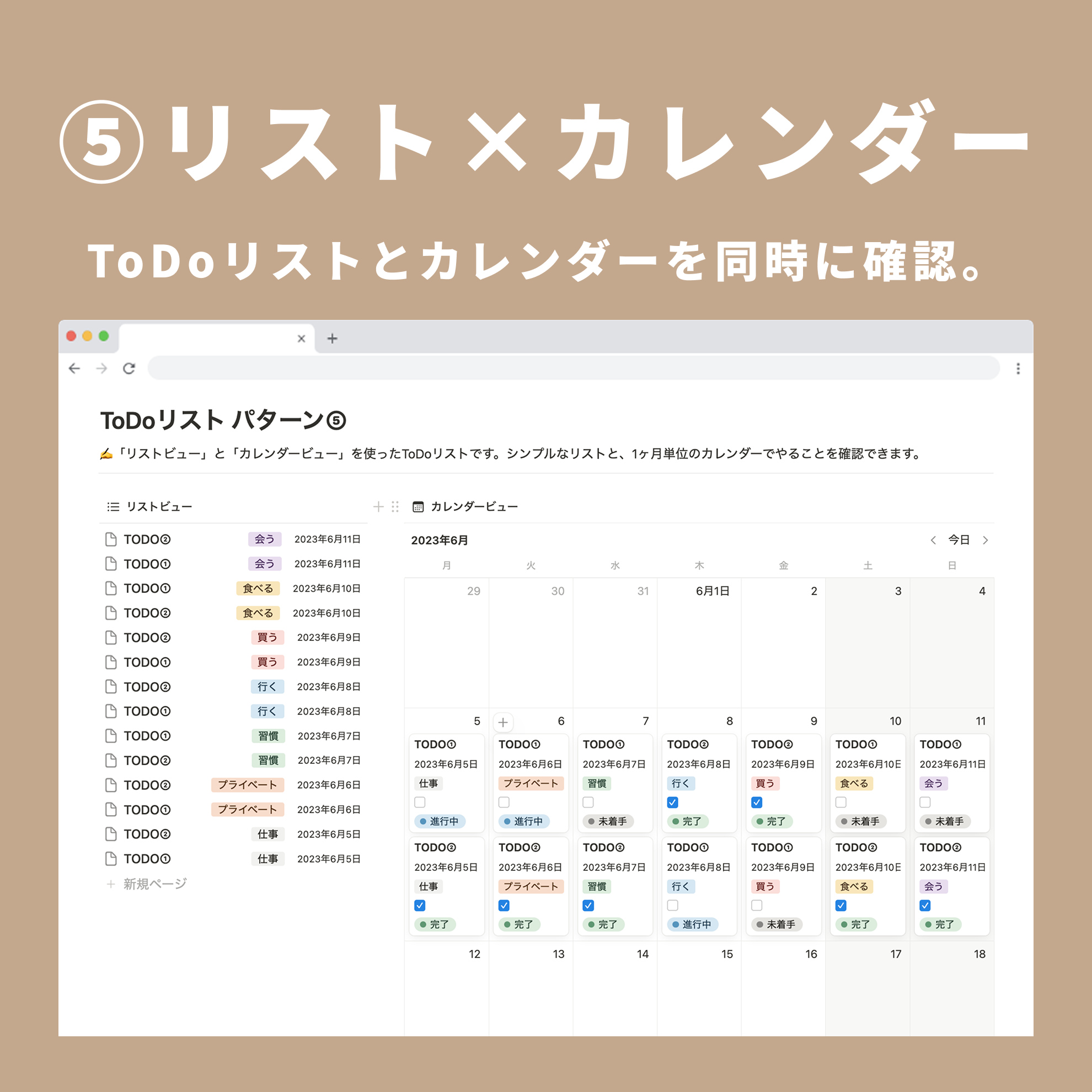This screenshot has height=1092, width=1092.
Task: Go to the next month chevron
Action: 986,540
